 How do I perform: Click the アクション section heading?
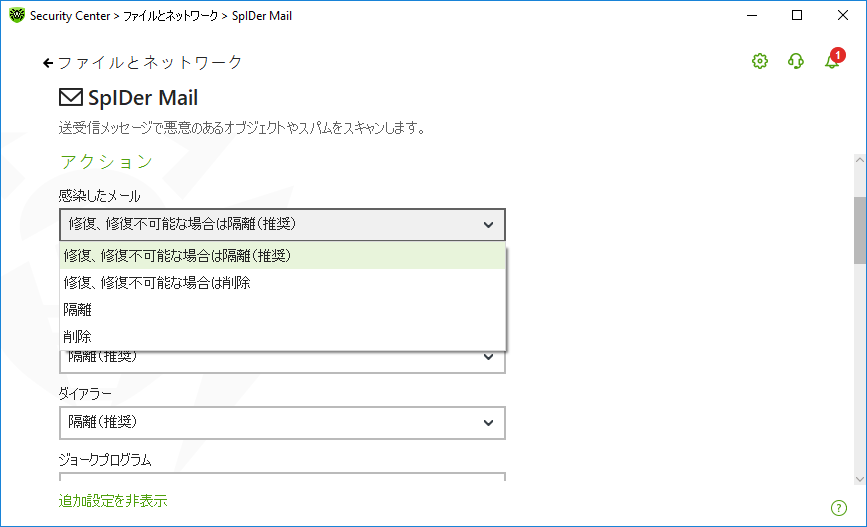point(106,161)
